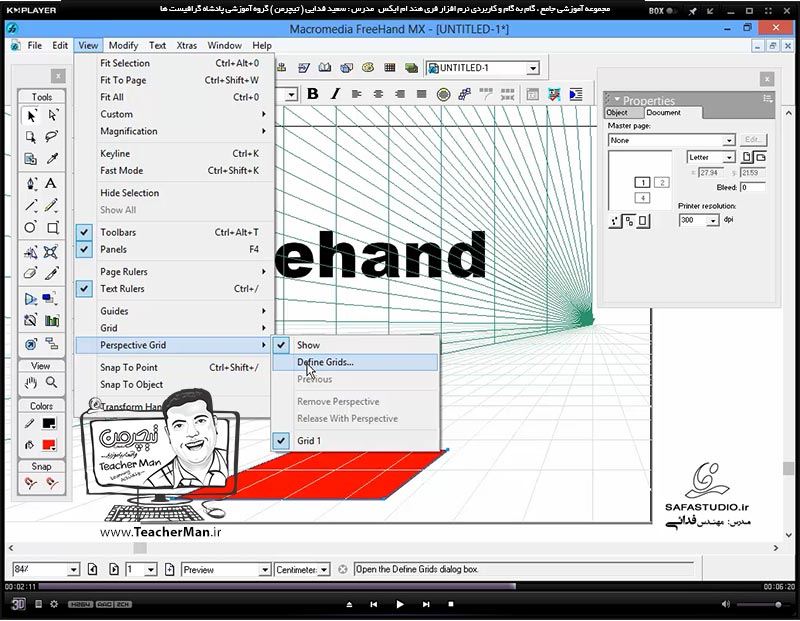Screen dimensions: 800x621
Task: Click the Bold text button
Action: 313,94
